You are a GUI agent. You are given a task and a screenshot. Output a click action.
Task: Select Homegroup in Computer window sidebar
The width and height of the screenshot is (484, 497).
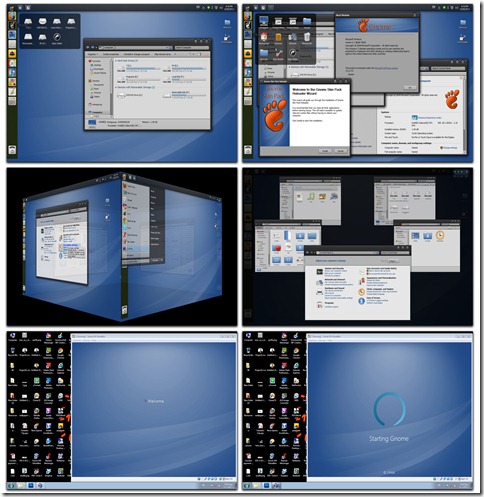pos(95,105)
